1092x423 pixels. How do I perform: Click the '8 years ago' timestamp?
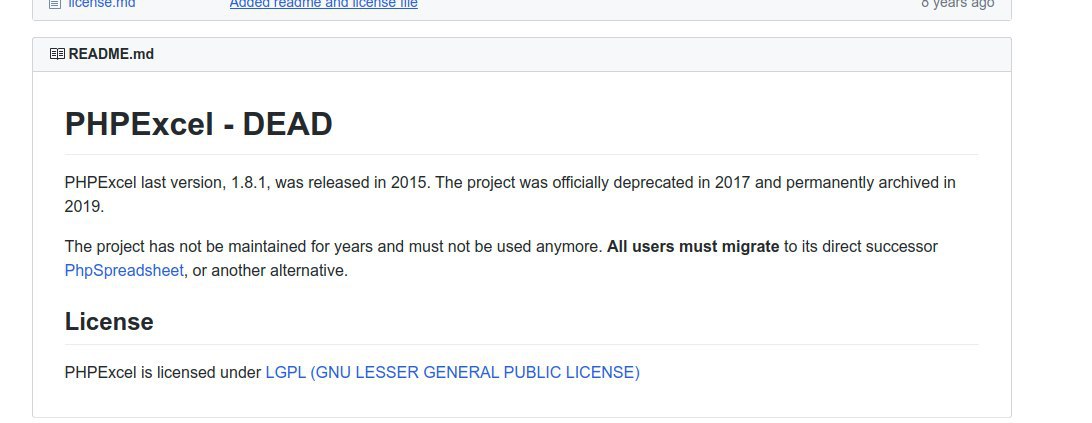click(958, 3)
